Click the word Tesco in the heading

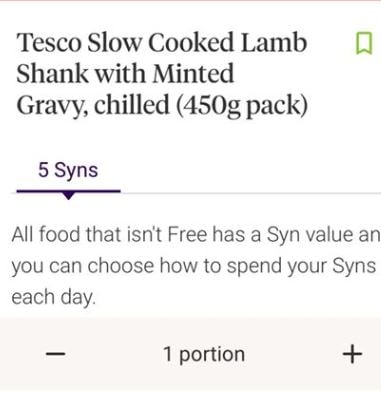click(49, 43)
